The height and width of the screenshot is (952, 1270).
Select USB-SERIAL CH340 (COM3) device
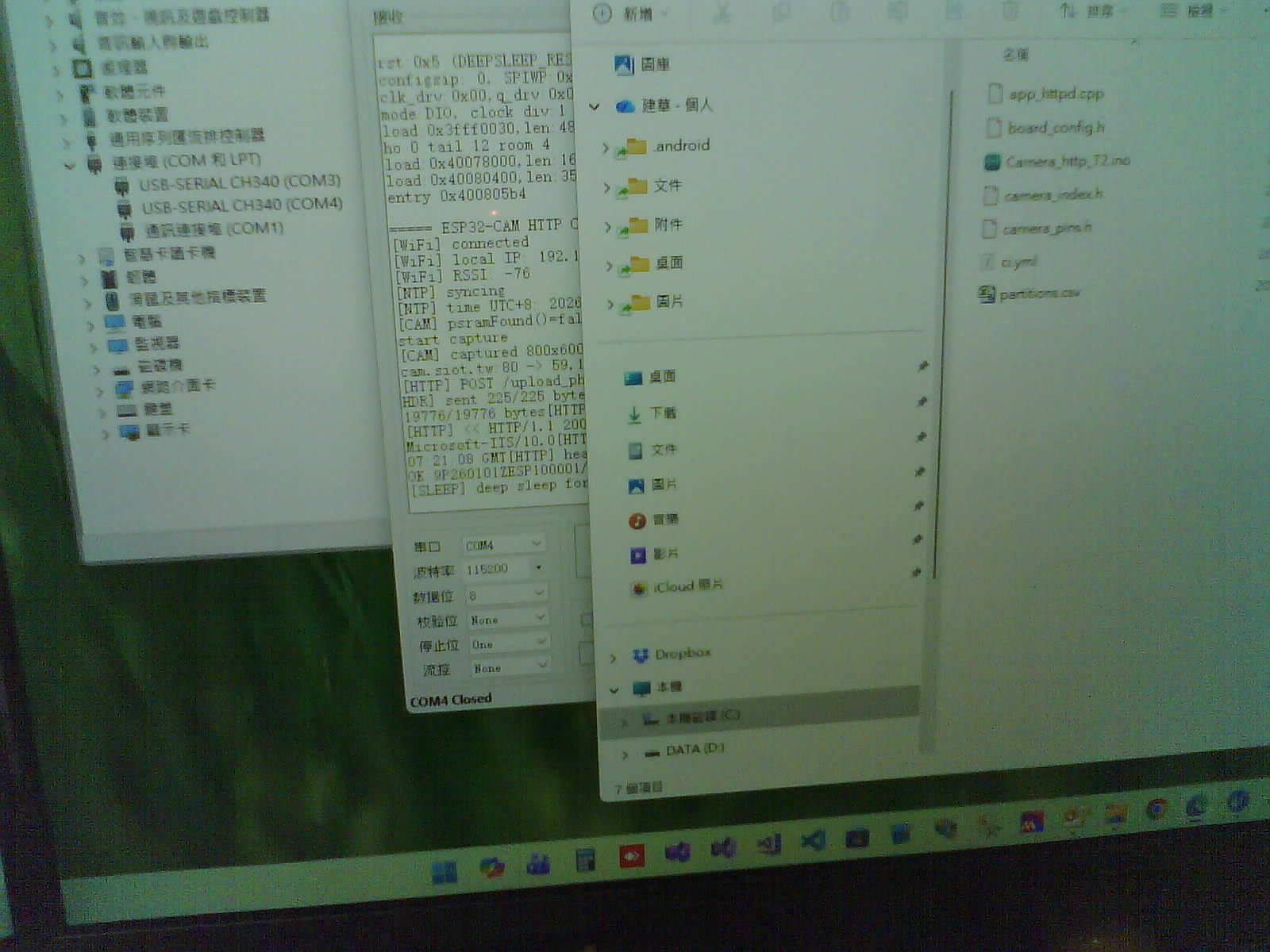coord(239,182)
